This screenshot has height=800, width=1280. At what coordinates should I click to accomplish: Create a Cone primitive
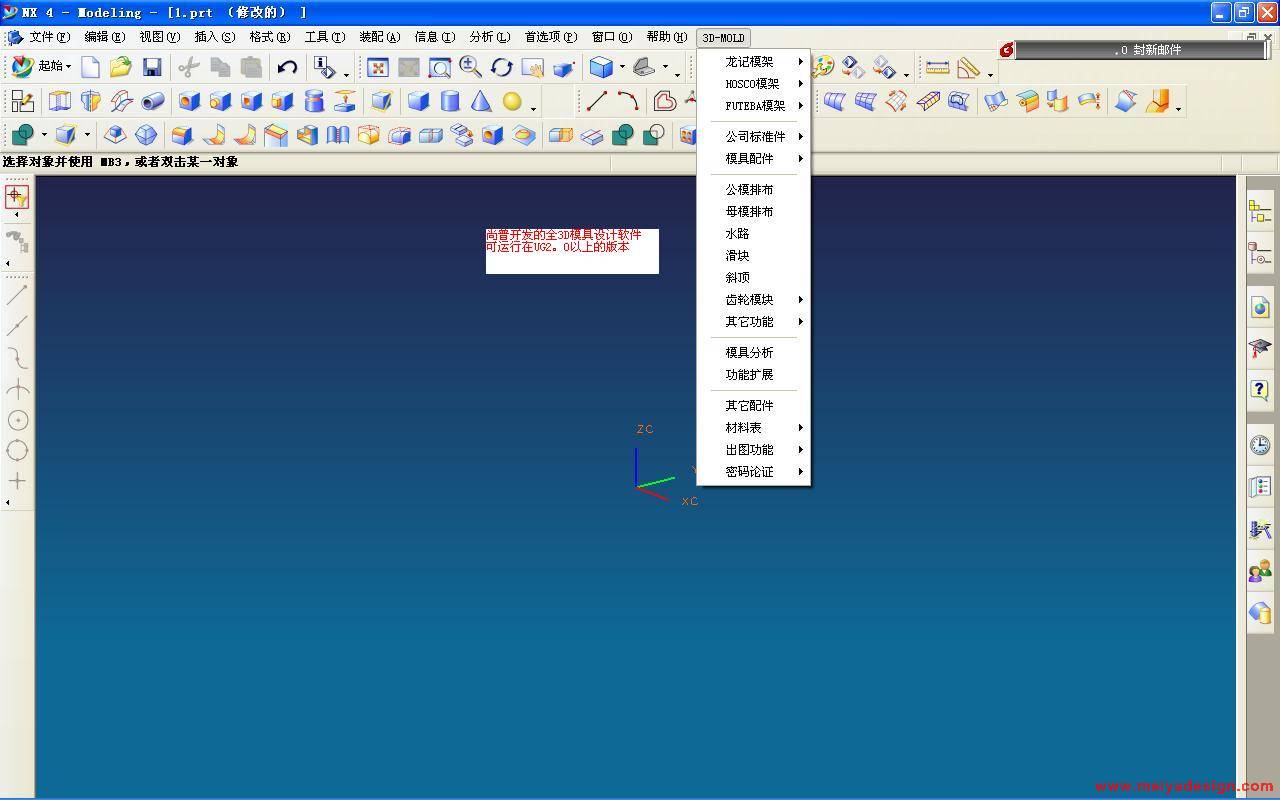[x=481, y=101]
